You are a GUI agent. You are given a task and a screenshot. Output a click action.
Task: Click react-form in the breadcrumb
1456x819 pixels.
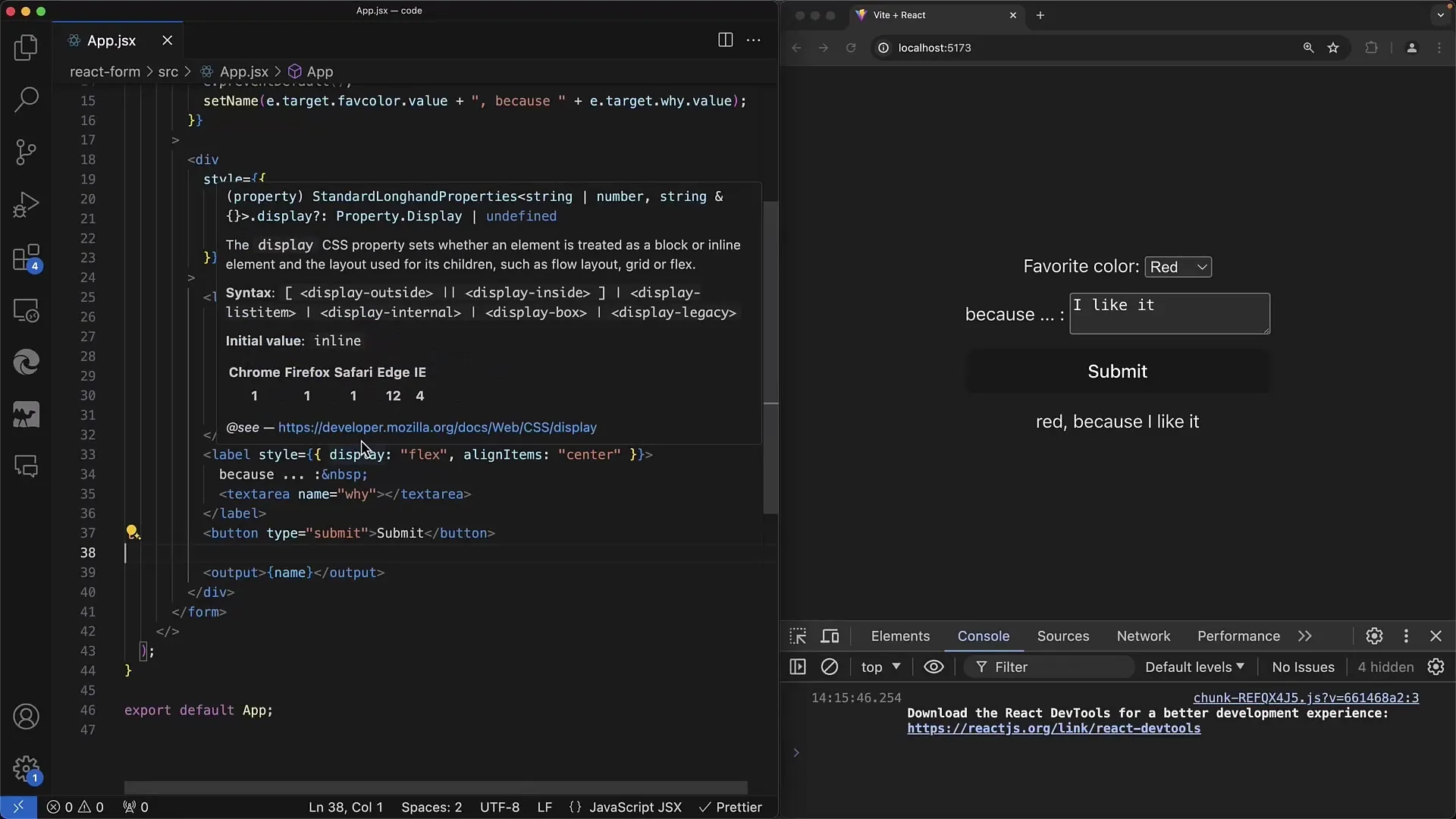click(105, 71)
